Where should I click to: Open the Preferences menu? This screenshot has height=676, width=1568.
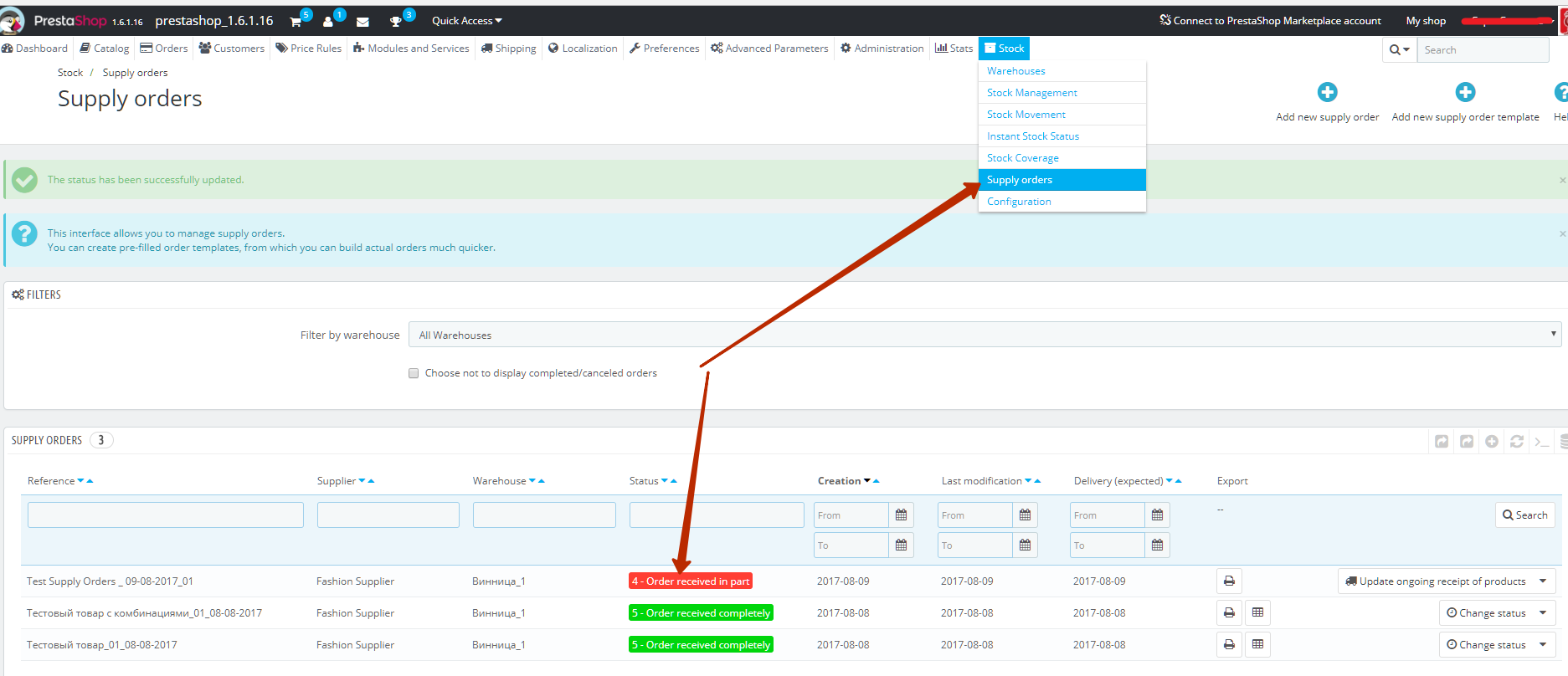665,49
